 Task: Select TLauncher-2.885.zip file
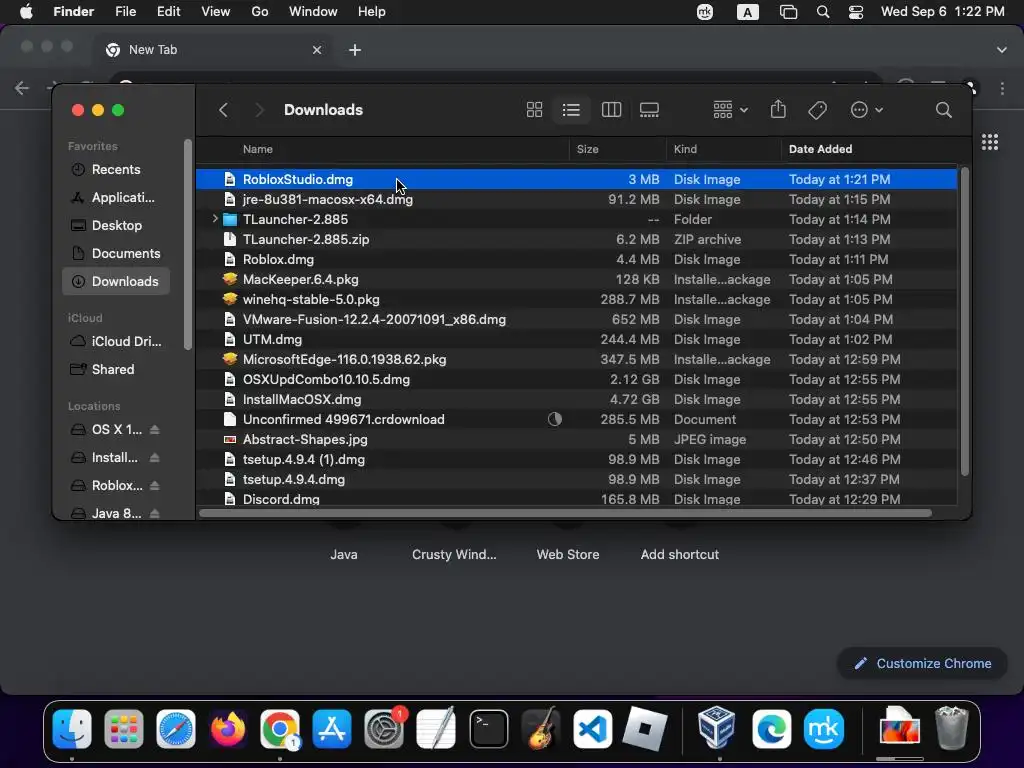tap(577, 239)
